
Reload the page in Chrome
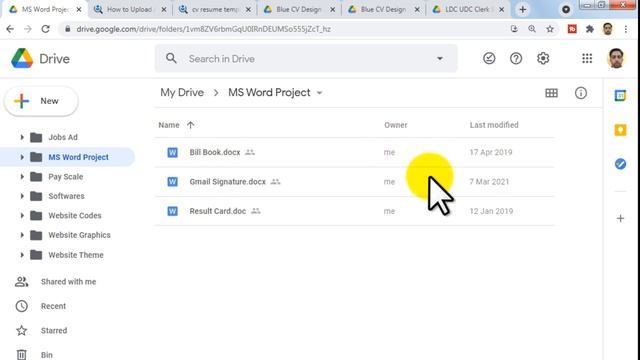(45, 29)
